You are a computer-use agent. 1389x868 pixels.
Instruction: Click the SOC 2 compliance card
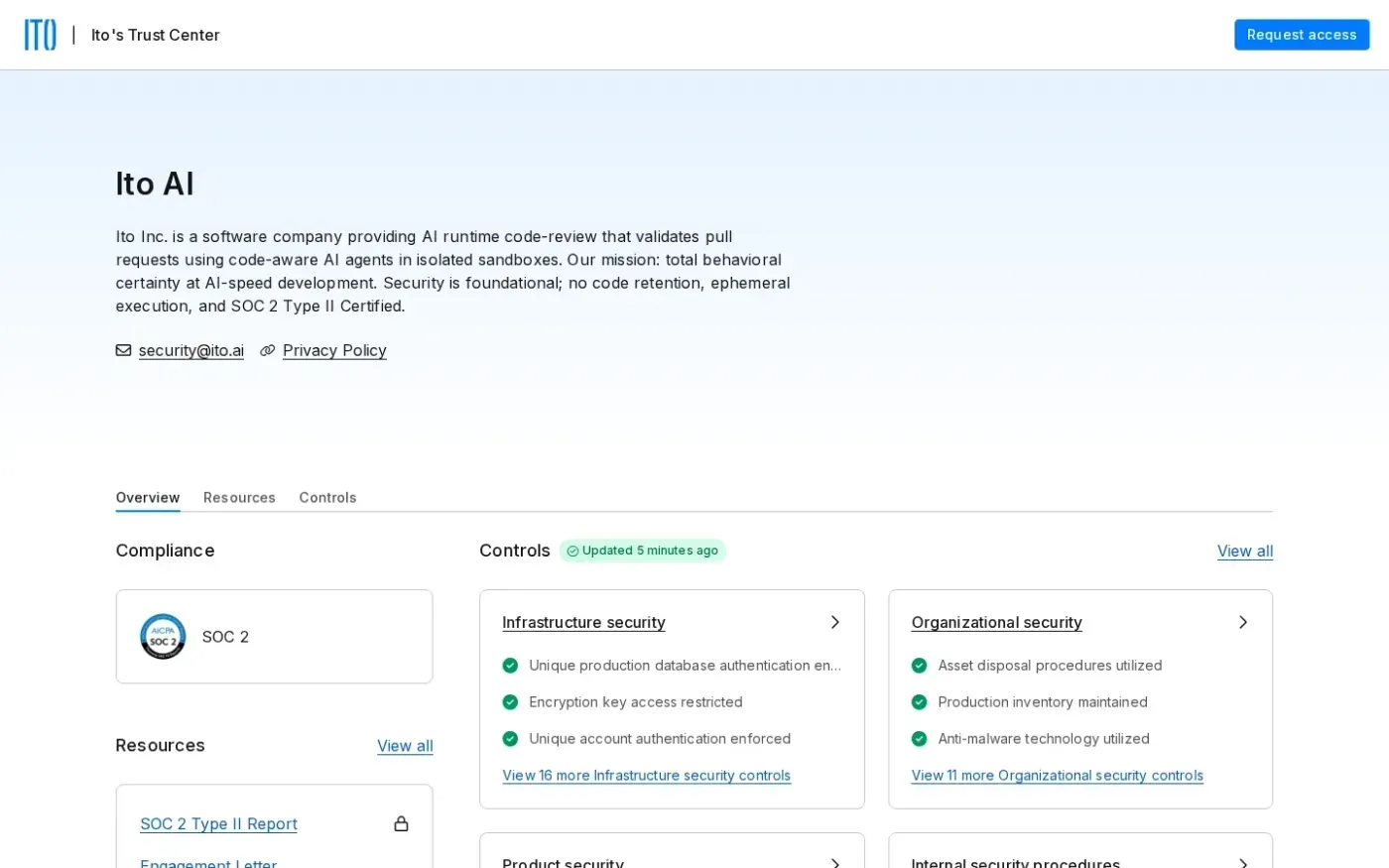pyautogui.click(x=274, y=637)
